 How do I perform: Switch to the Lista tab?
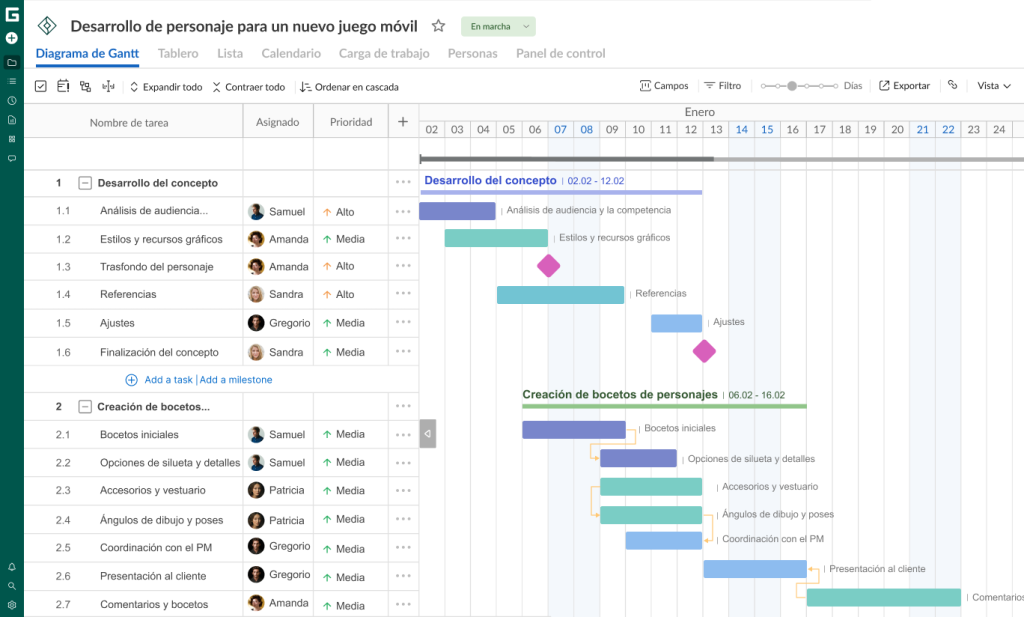pyautogui.click(x=230, y=54)
